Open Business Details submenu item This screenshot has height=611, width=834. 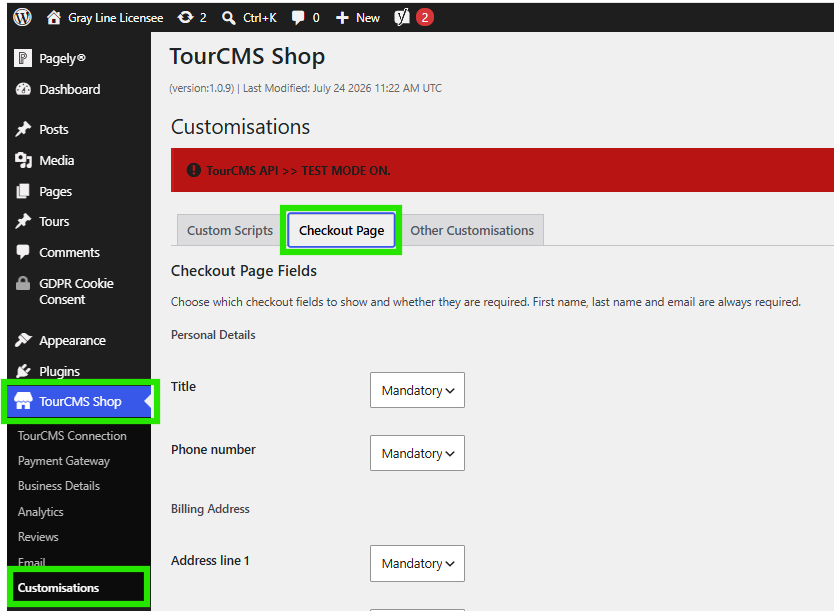click(x=59, y=486)
